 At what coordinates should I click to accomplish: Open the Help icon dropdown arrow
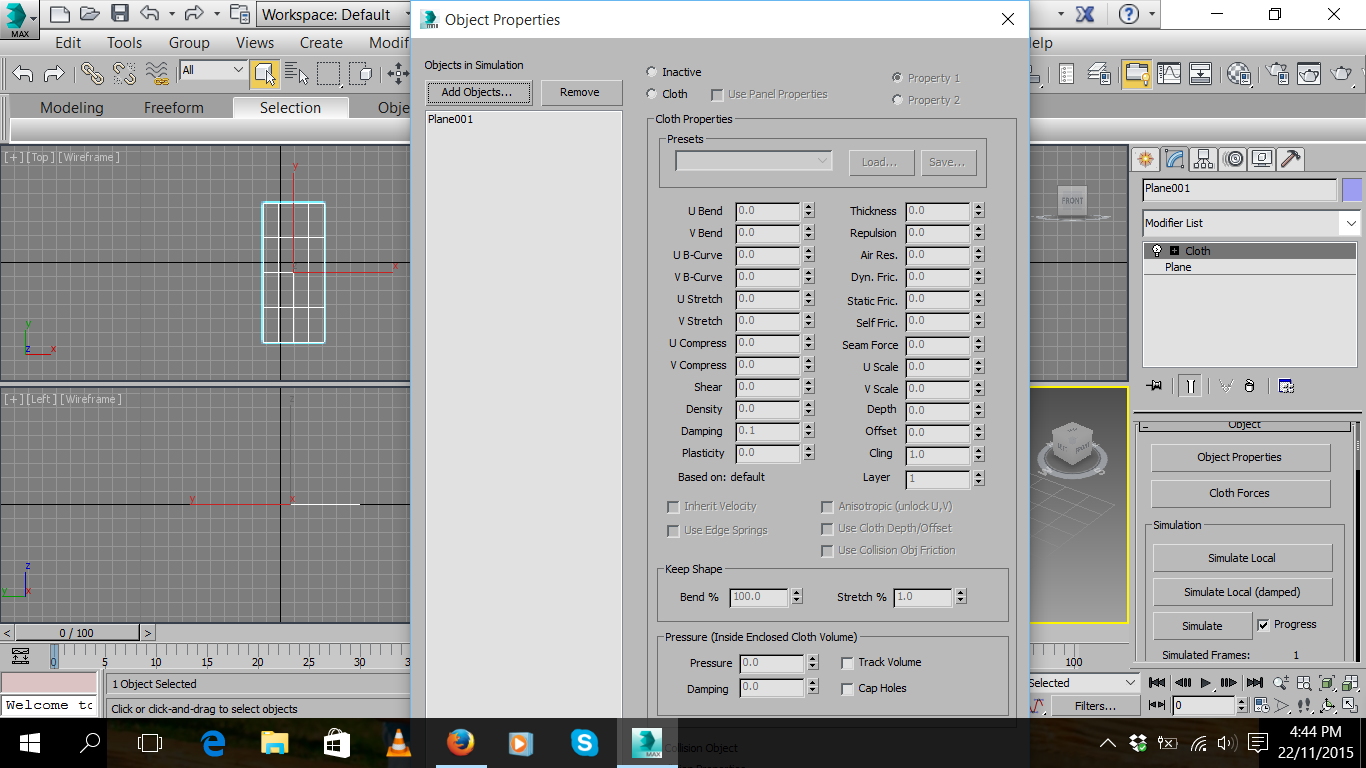1153,14
